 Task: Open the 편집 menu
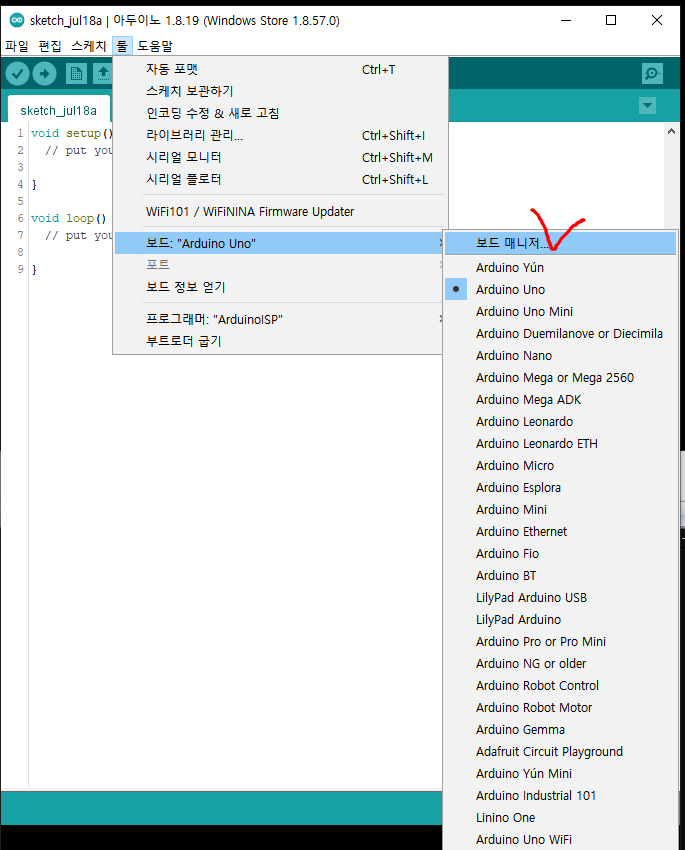[50, 46]
